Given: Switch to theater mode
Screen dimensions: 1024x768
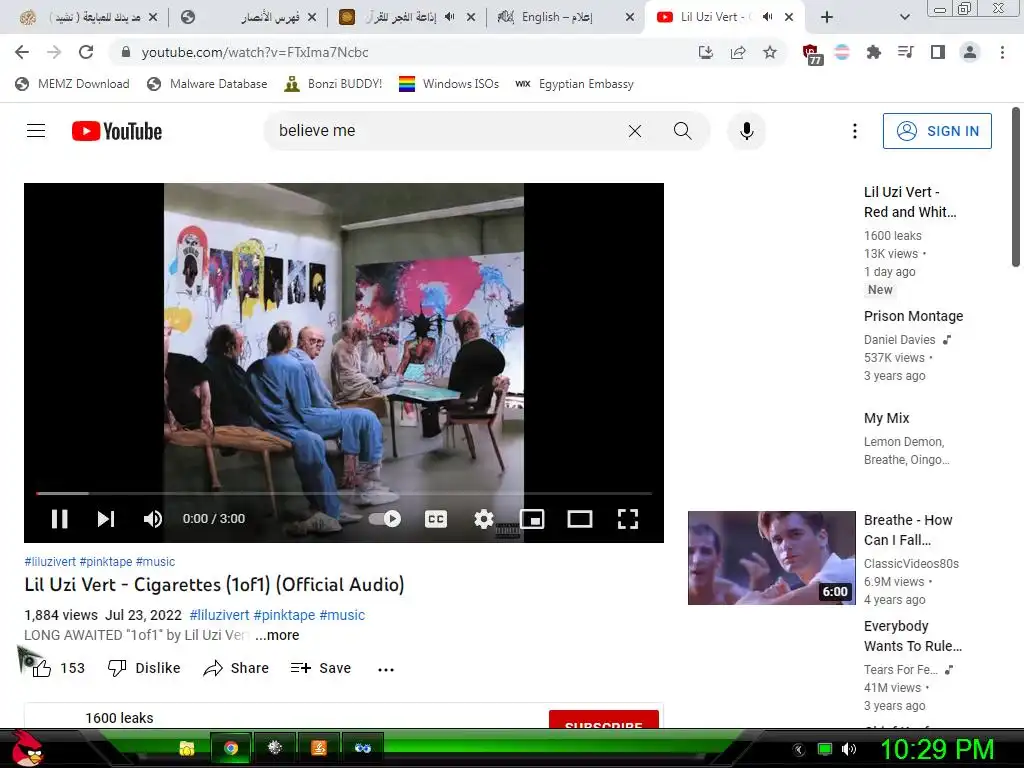Looking at the screenshot, I should tap(580, 519).
